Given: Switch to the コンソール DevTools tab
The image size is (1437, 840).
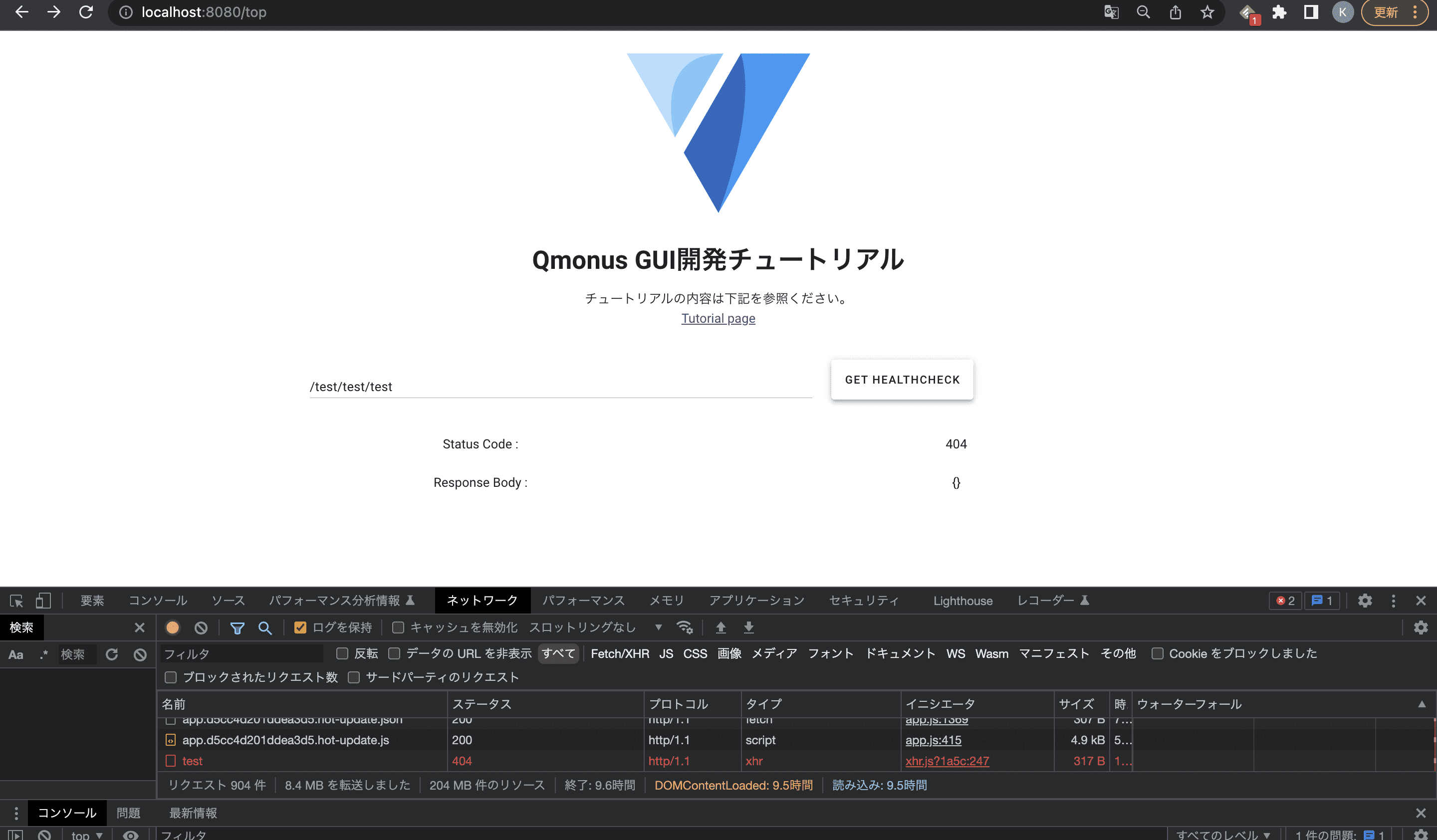Looking at the screenshot, I should tap(157, 601).
